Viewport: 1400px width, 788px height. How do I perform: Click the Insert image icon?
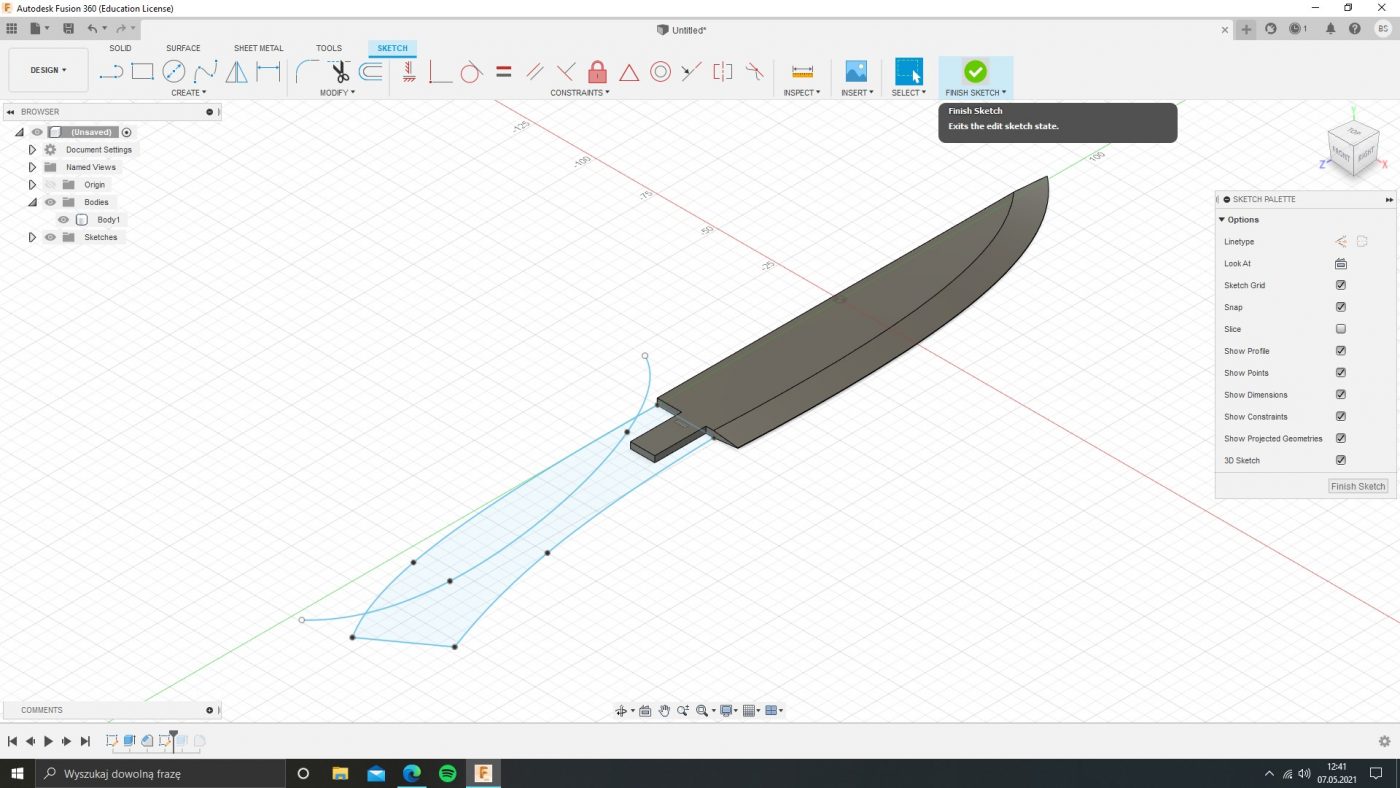[x=856, y=72]
